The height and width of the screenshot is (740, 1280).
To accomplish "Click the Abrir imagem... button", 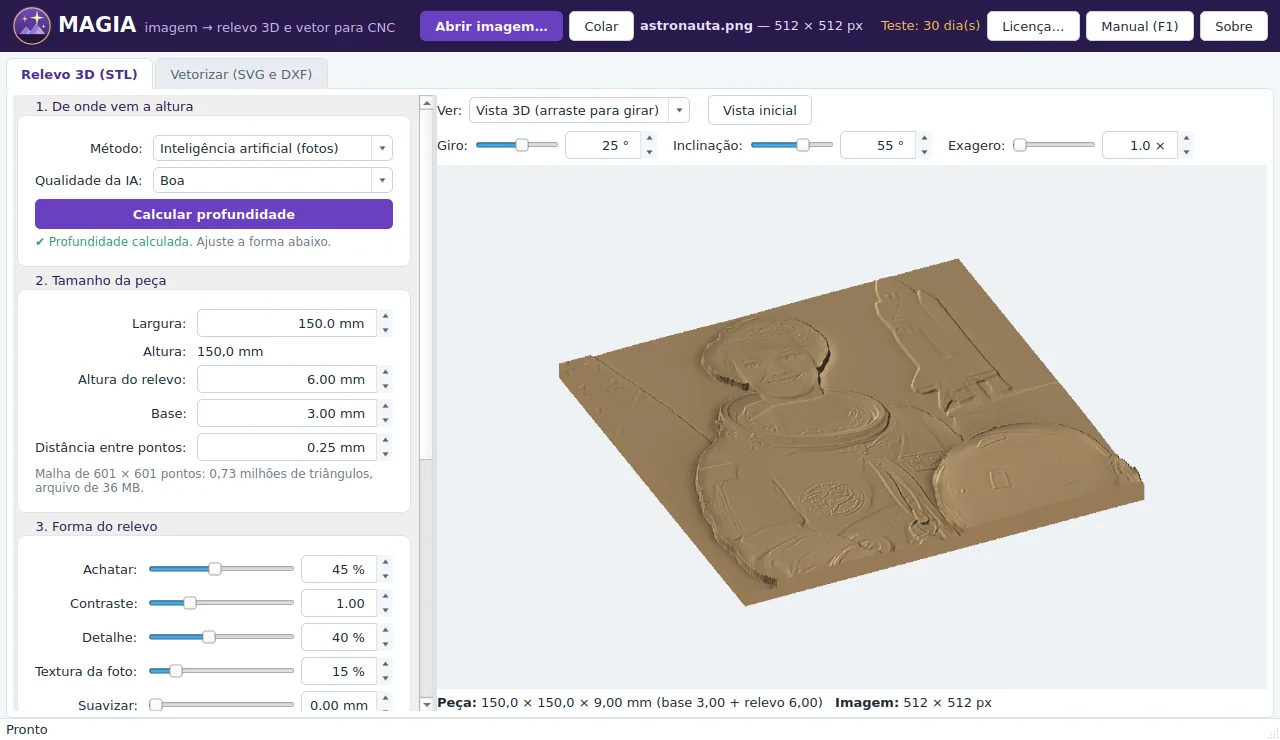I will tap(491, 26).
